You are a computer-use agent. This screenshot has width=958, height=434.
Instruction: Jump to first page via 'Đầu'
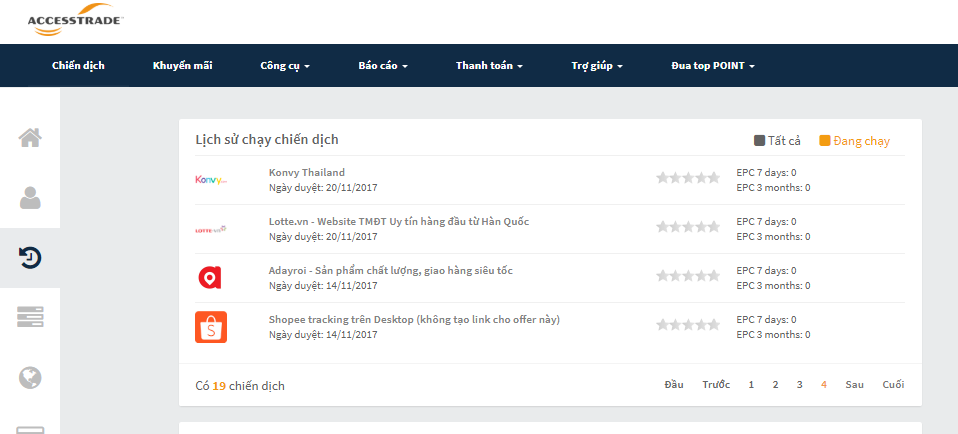[x=674, y=384]
